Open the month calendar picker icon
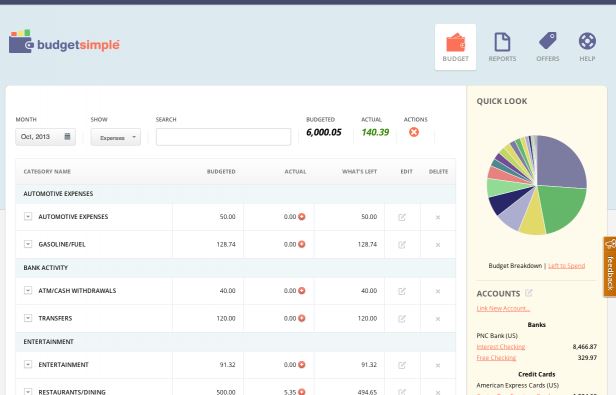Viewport: 616px width, 395px height. pyautogui.click(x=67, y=136)
